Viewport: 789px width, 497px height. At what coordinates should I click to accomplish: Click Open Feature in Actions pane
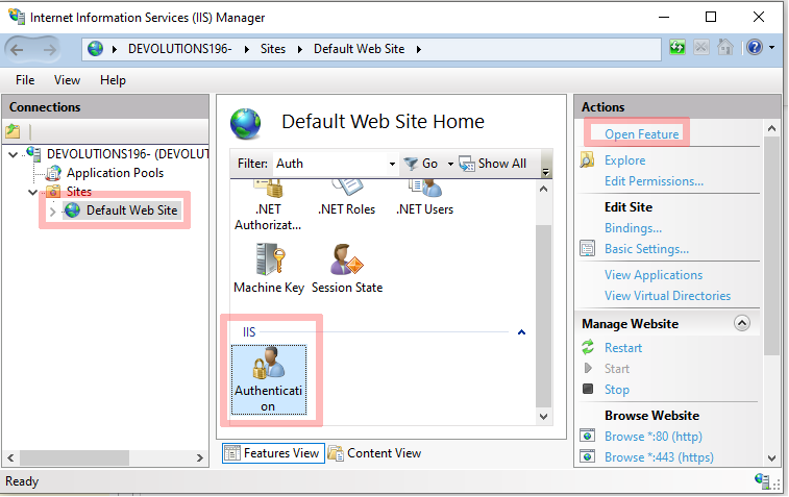(642, 134)
